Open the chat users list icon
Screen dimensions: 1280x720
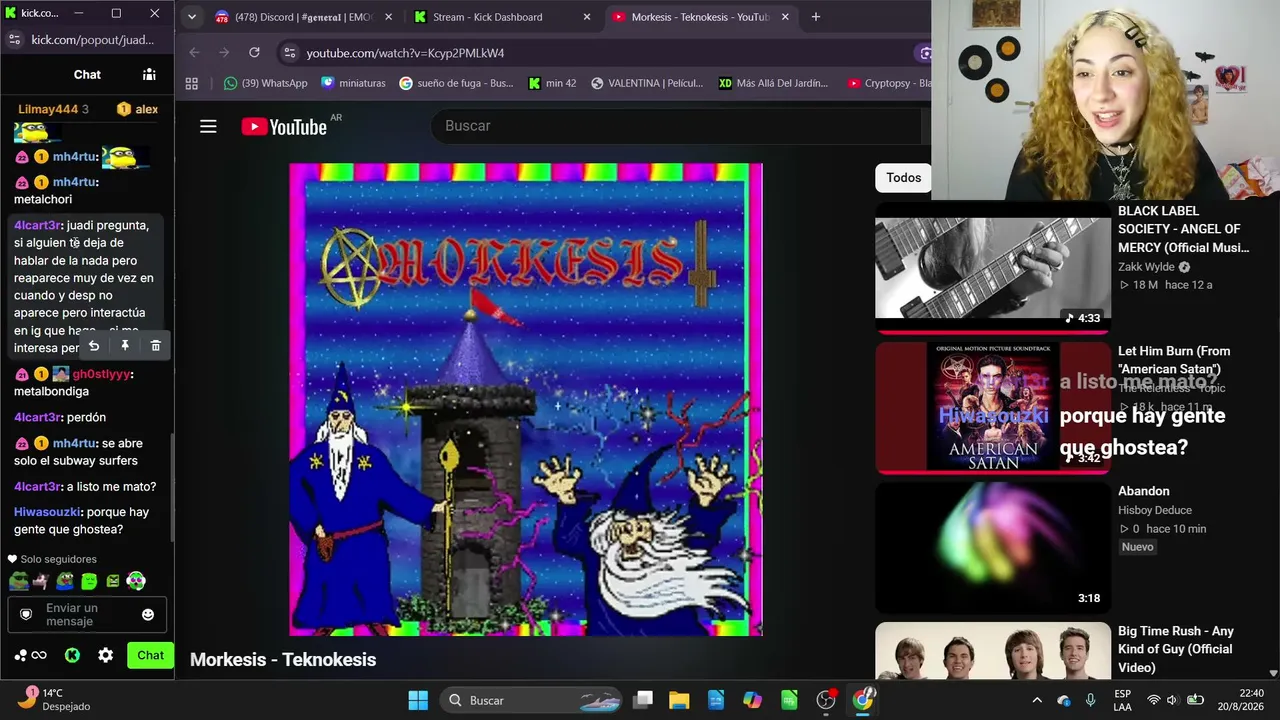(149, 74)
